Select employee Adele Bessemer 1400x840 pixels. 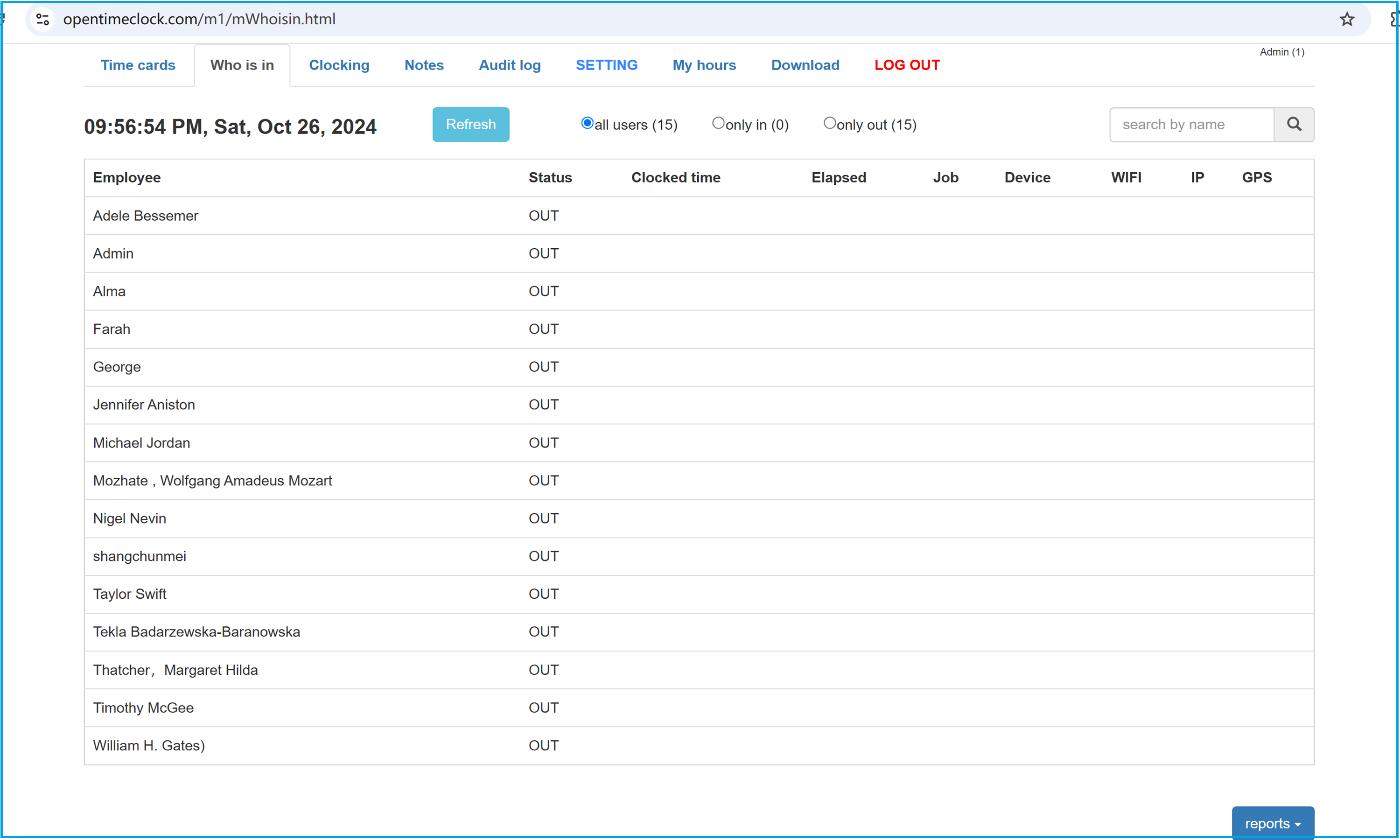(x=146, y=216)
